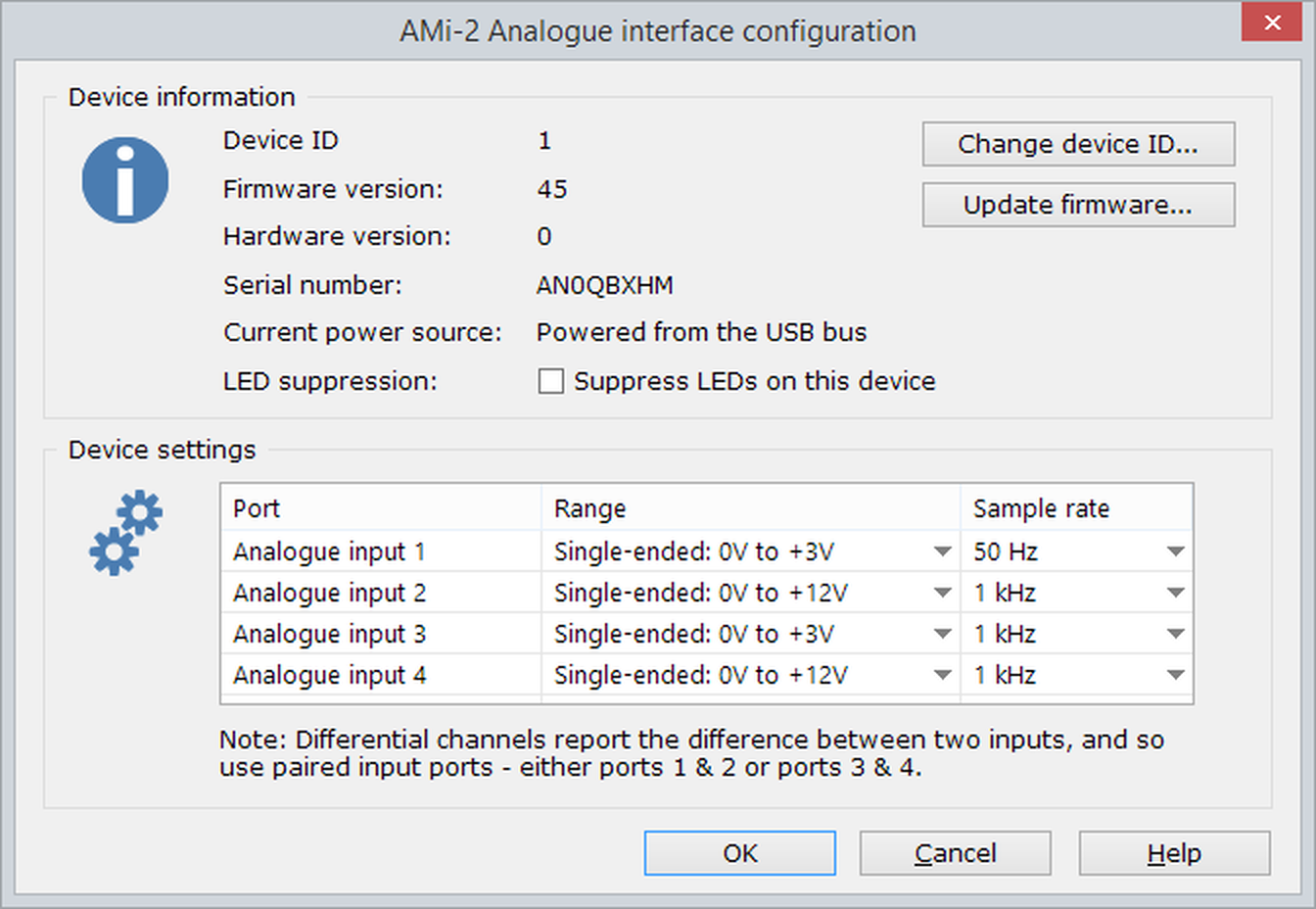This screenshot has height=909, width=1316.
Task: Click the Change device ID button
Action: pos(1078,144)
